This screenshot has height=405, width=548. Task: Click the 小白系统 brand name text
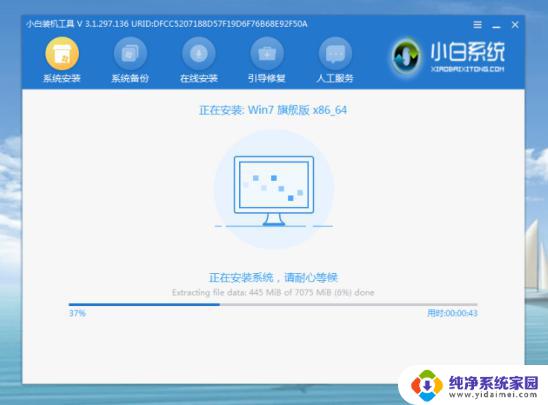(x=468, y=52)
